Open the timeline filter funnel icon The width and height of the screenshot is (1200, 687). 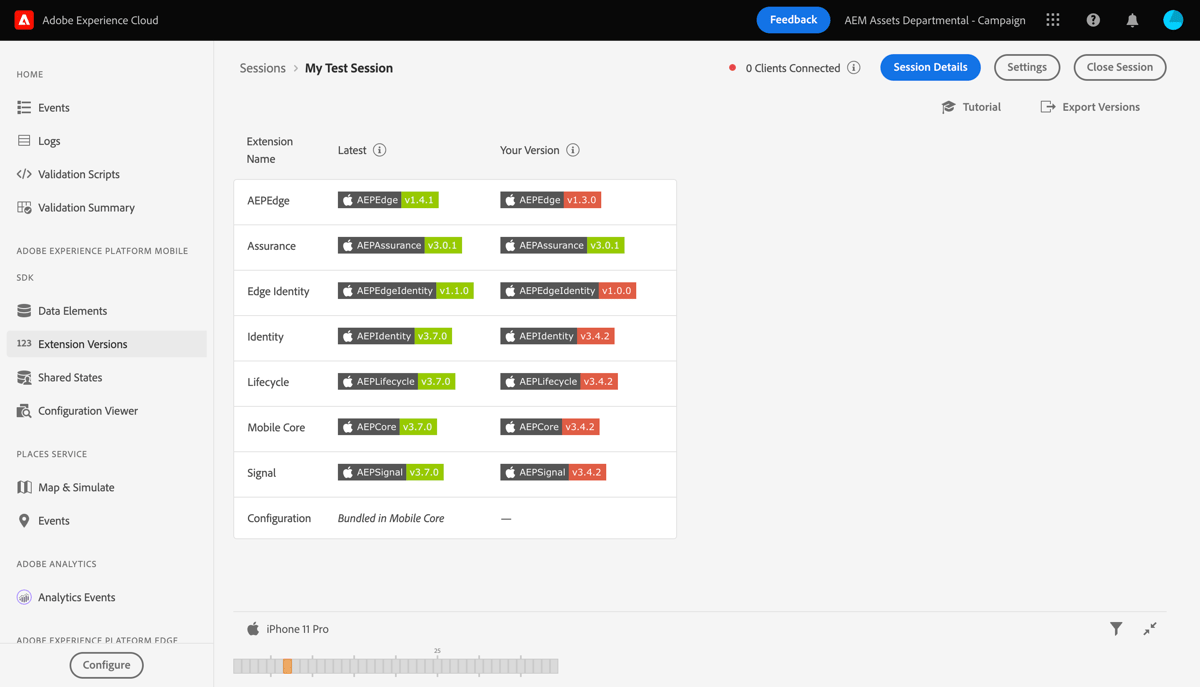(1115, 628)
